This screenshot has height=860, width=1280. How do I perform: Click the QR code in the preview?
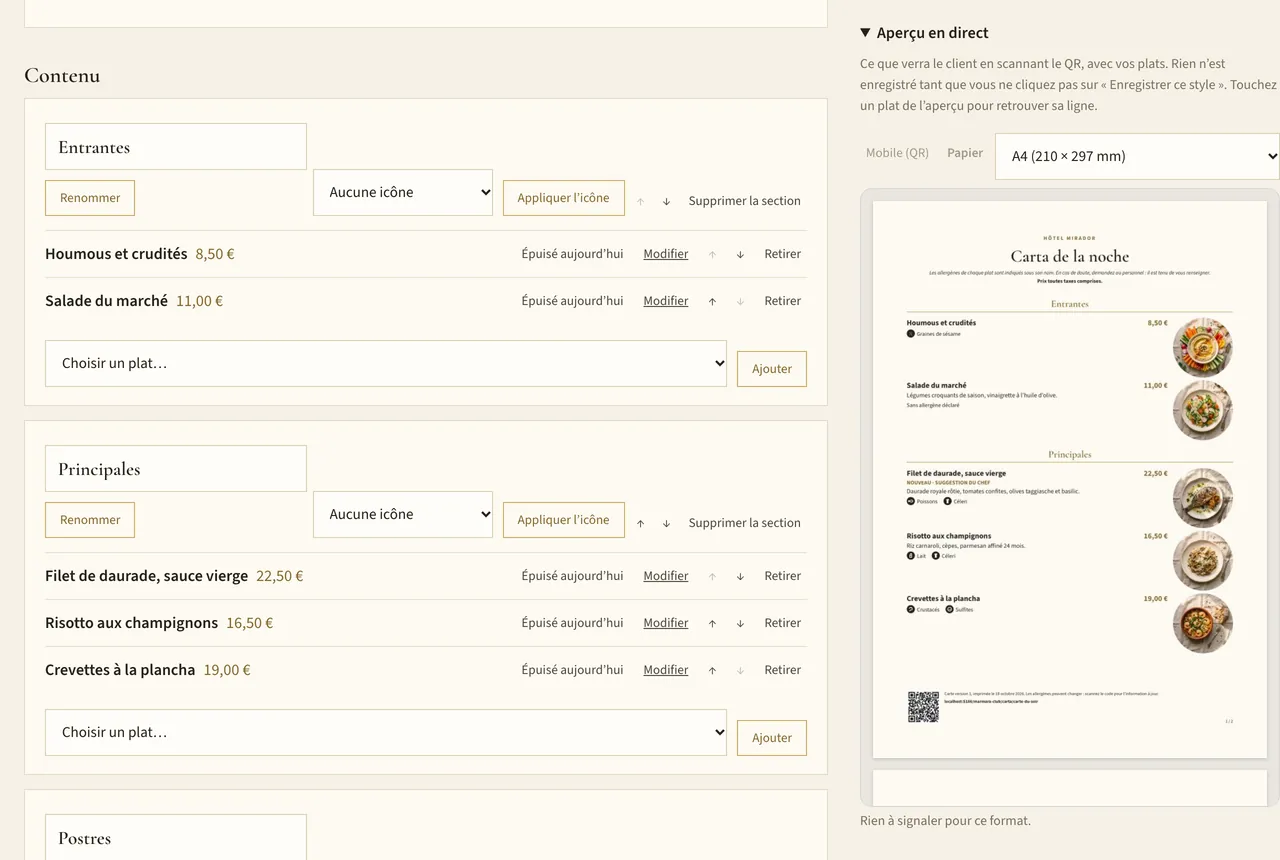click(x=923, y=707)
